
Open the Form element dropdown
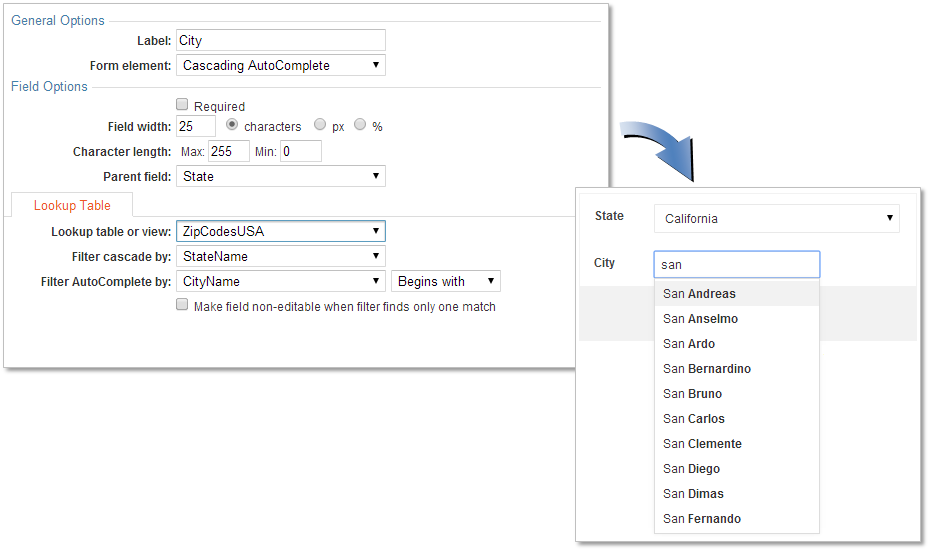281,65
